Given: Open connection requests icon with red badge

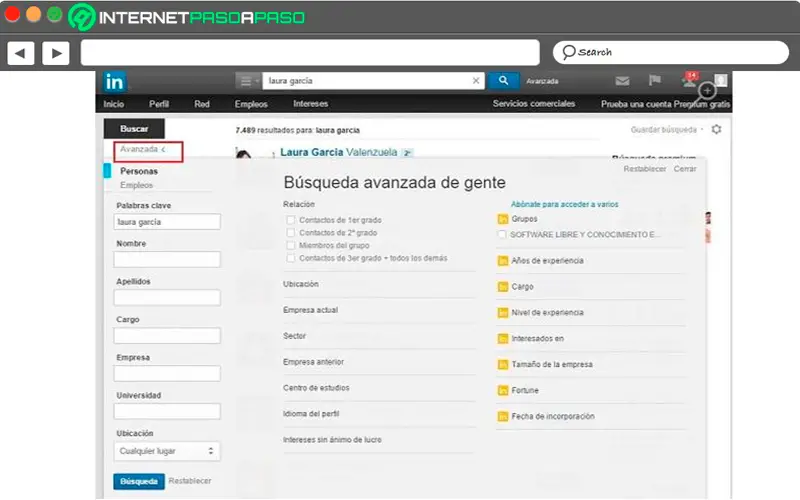Looking at the screenshot, I should click(x=690, y=80).
